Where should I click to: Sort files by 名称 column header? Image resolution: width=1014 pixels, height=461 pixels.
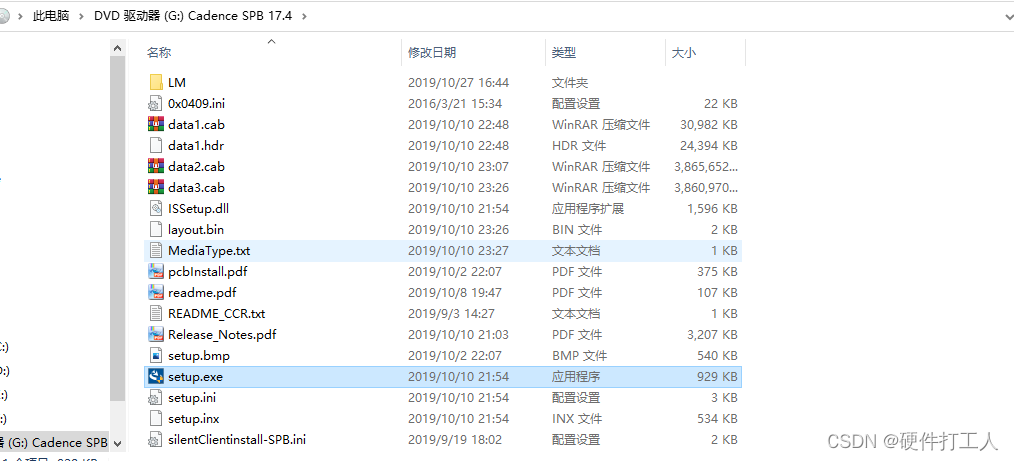tap(160, 53)
